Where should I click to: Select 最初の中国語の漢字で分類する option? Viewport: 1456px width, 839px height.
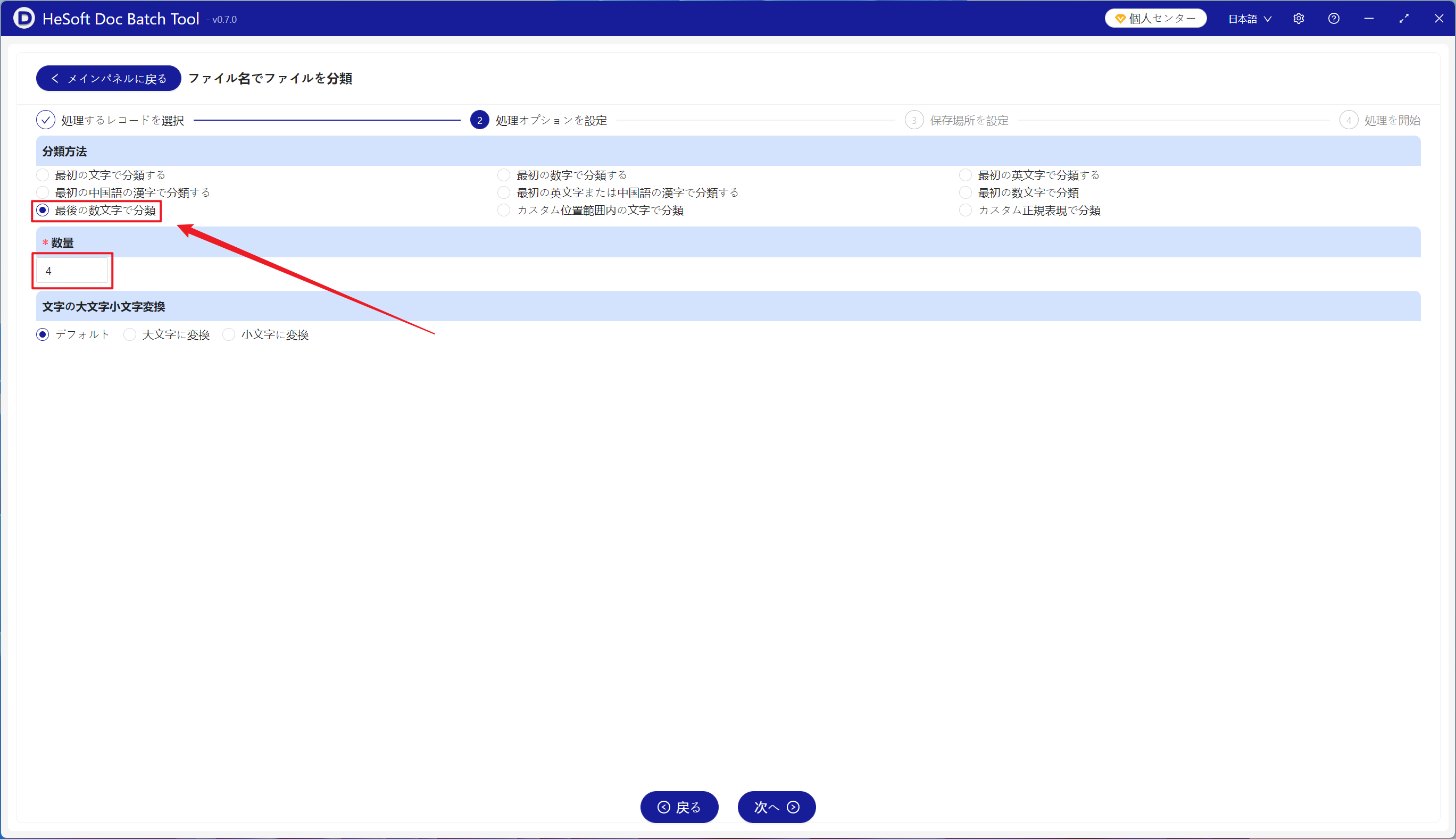[x=123, y=192]
